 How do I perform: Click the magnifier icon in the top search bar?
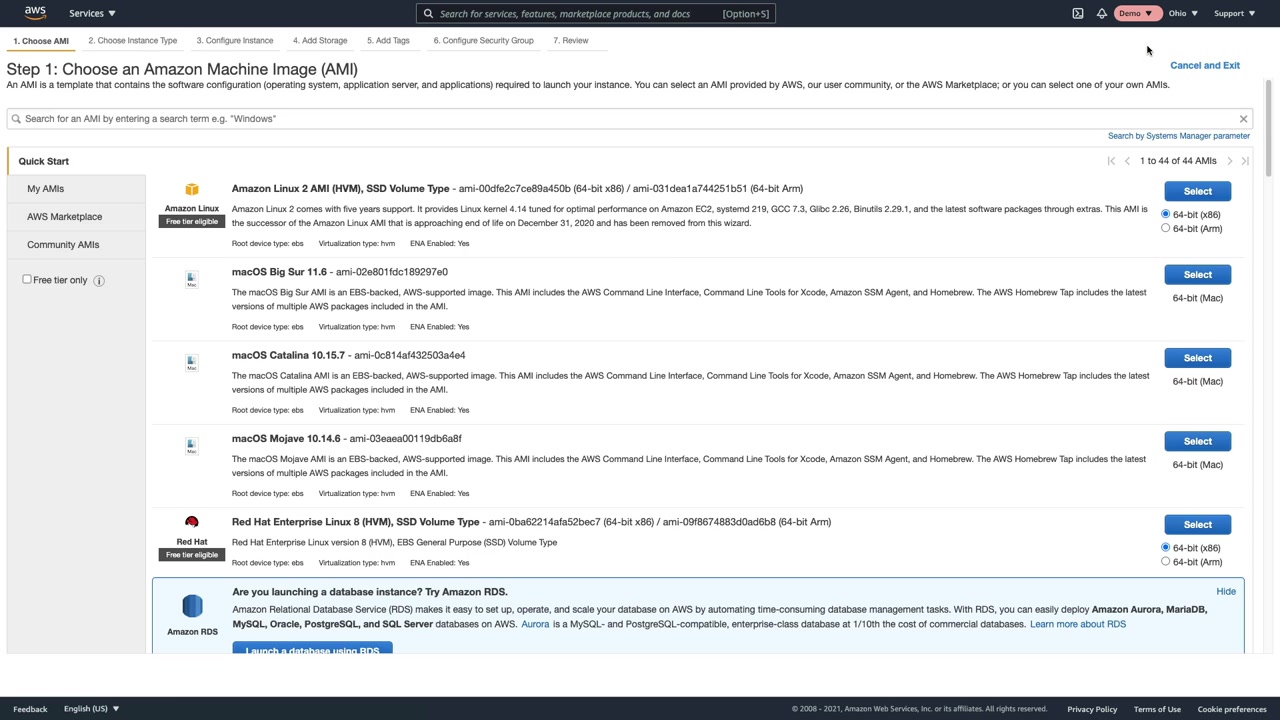click(x=428, y=14)
